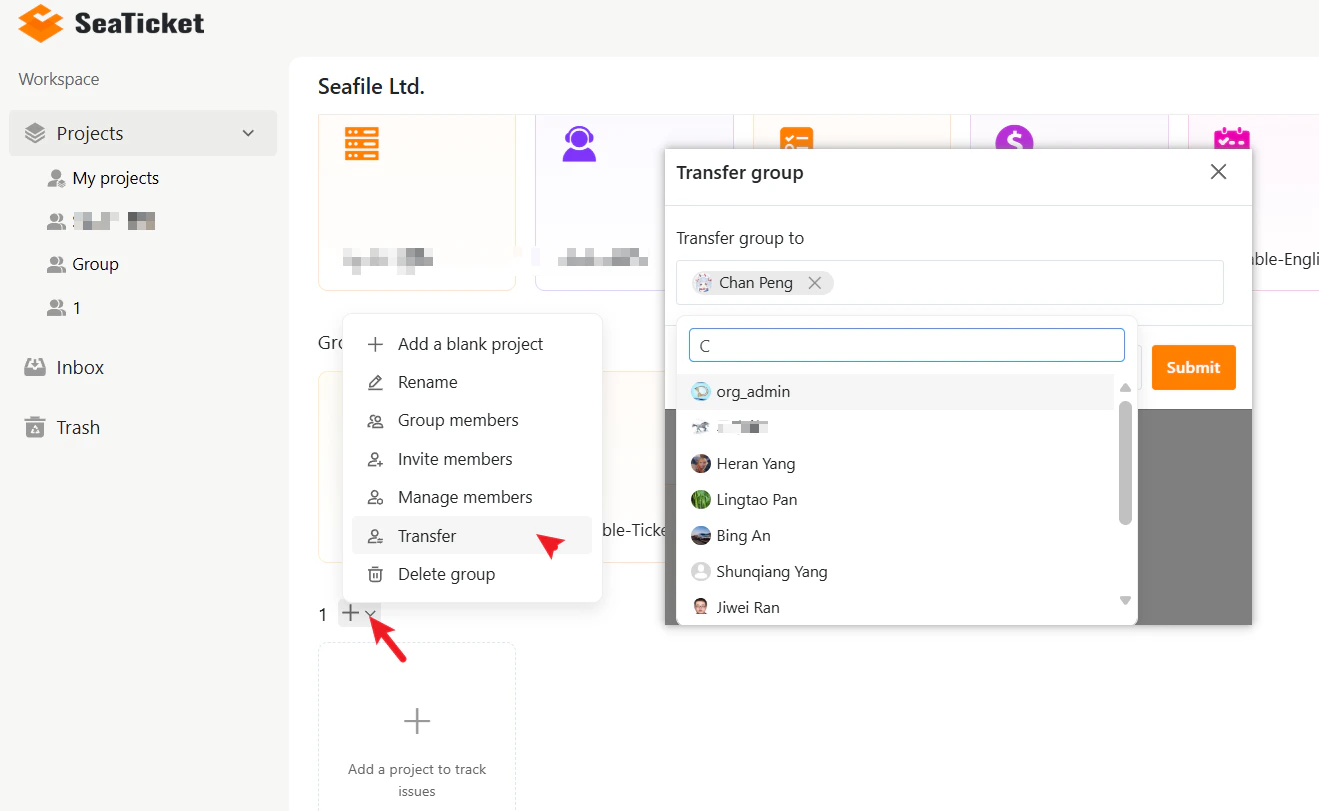The width and height of the screenshot is (1319, 811).
Task: Click the purple headset support project icon
Action: click(x=579, y=143)
